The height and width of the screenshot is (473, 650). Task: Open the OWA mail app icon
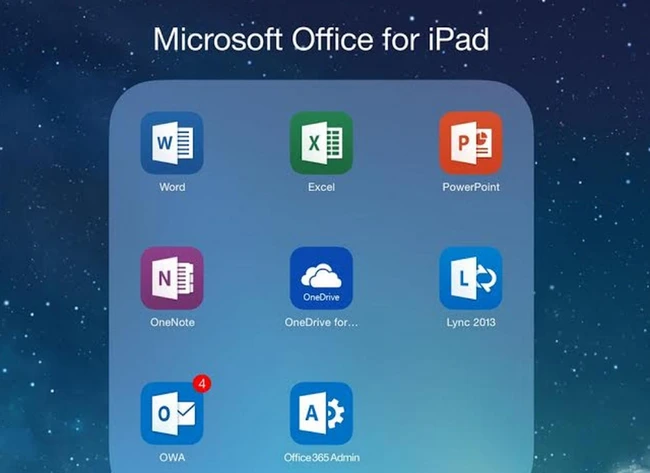coord(172,413)
